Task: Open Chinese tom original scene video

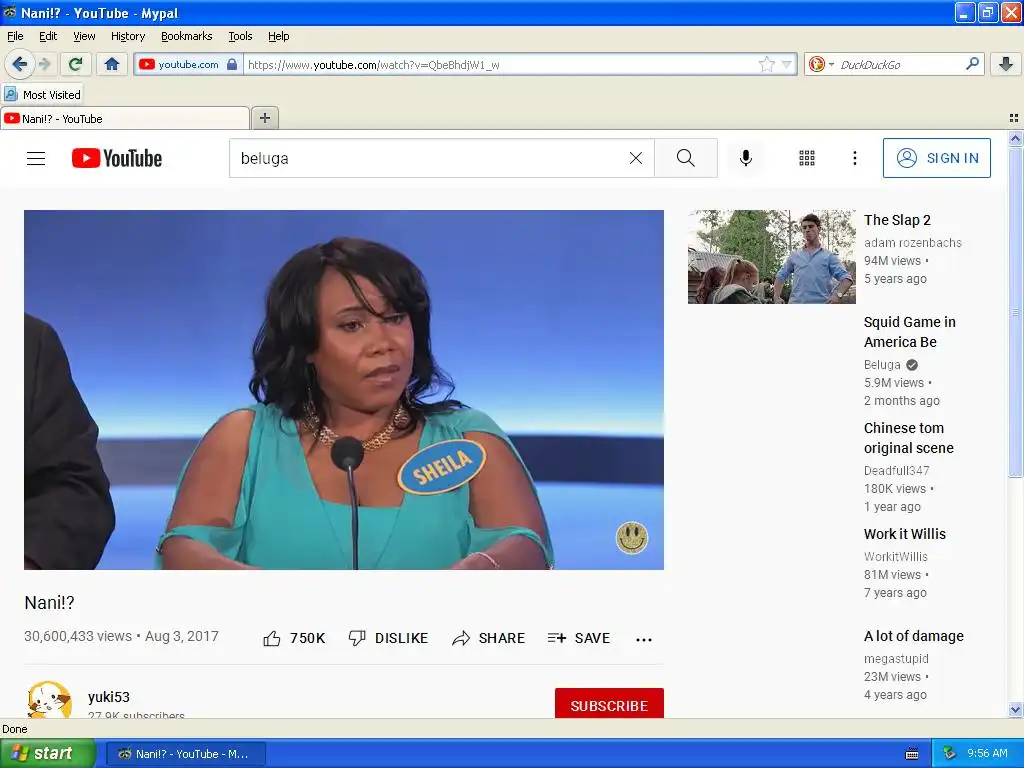Action: point(908,438)
